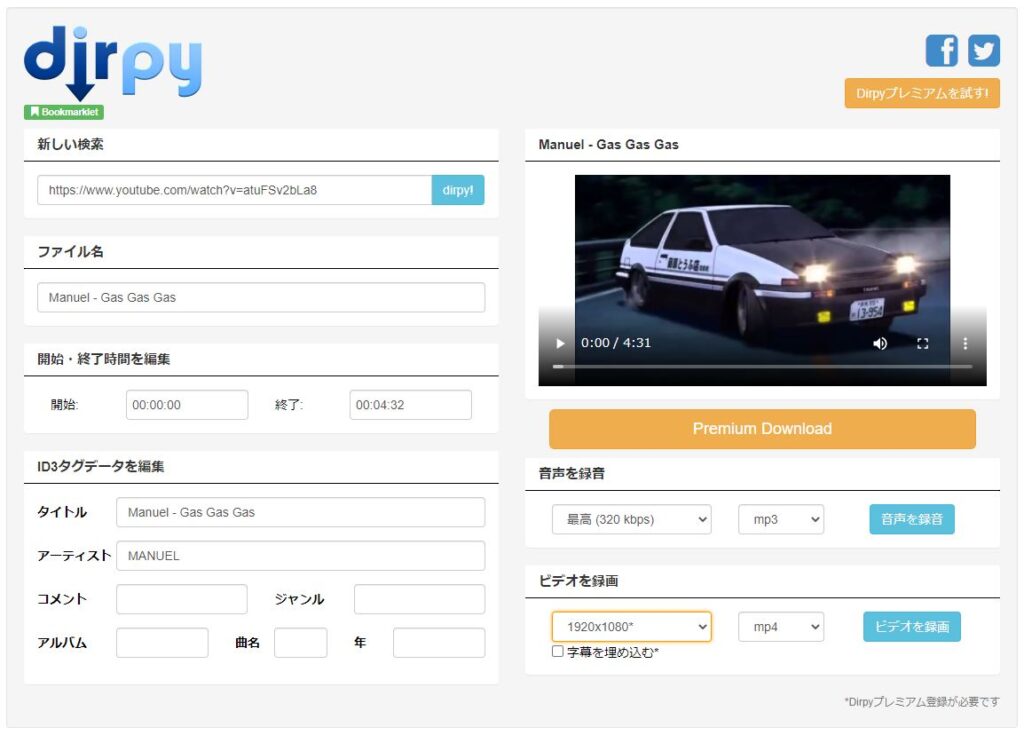The image size is (1024, 735).
Task: Click the ID3タグデータを編集 heading
Action: coord(101,466)
